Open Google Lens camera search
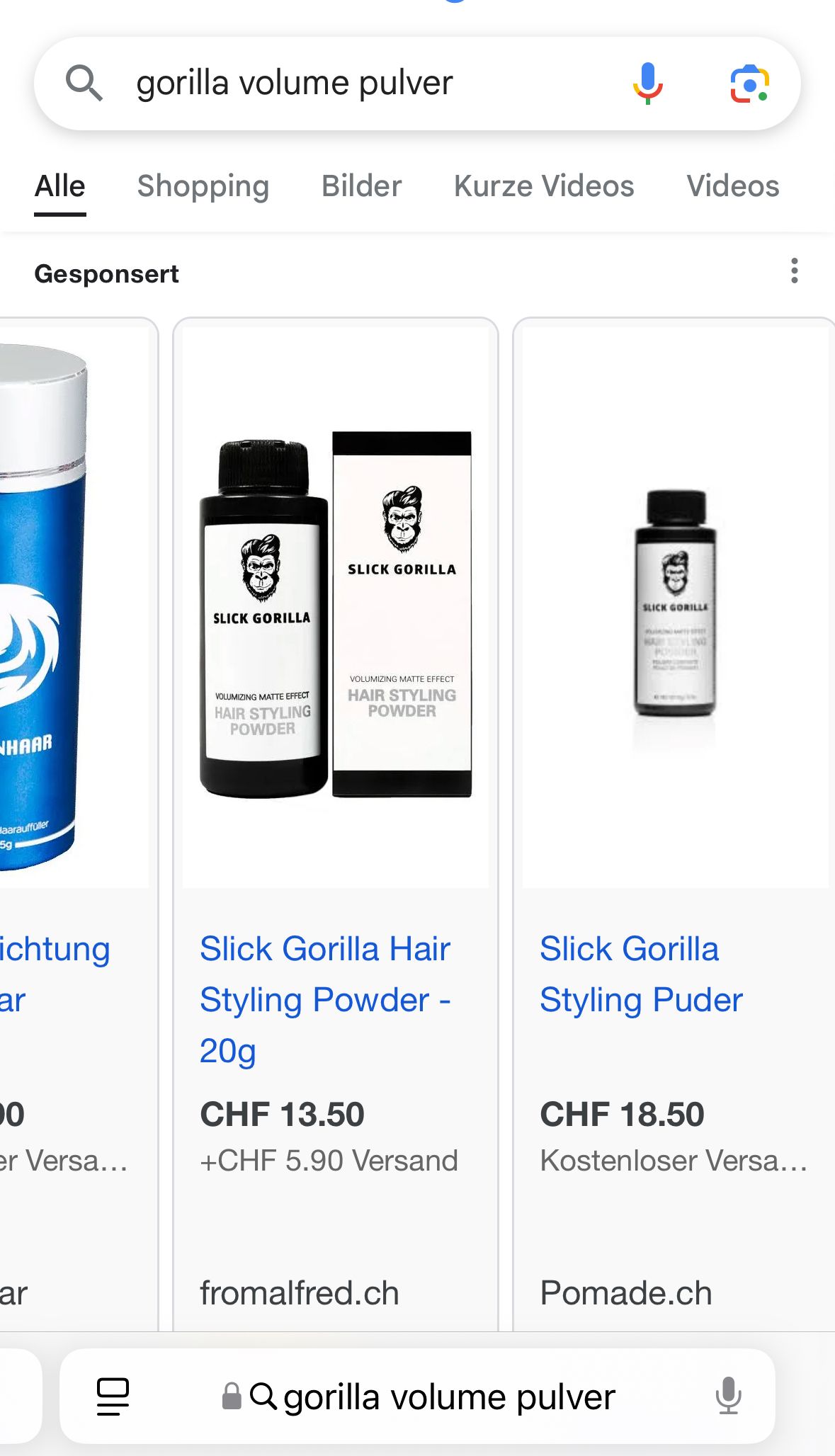 tap(749, 84)
